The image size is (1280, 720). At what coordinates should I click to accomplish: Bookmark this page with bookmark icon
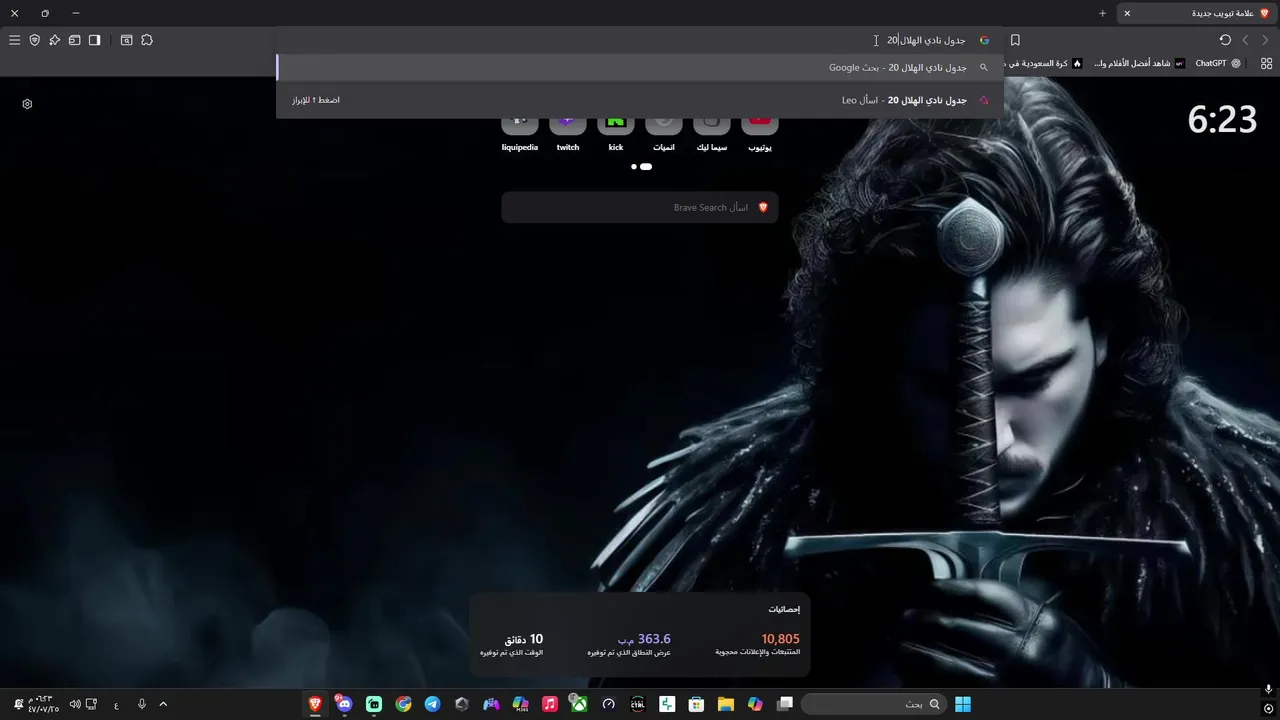[x=1015, y=40]
